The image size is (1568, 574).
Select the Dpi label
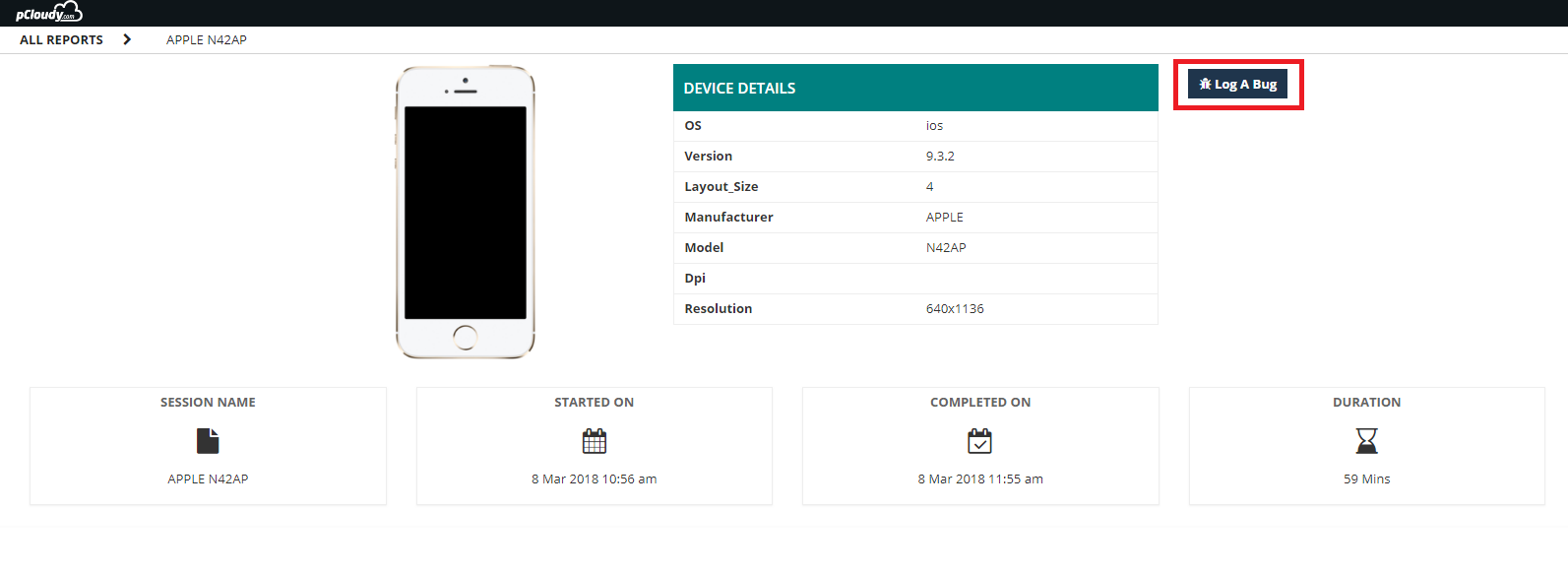[695, 279]
